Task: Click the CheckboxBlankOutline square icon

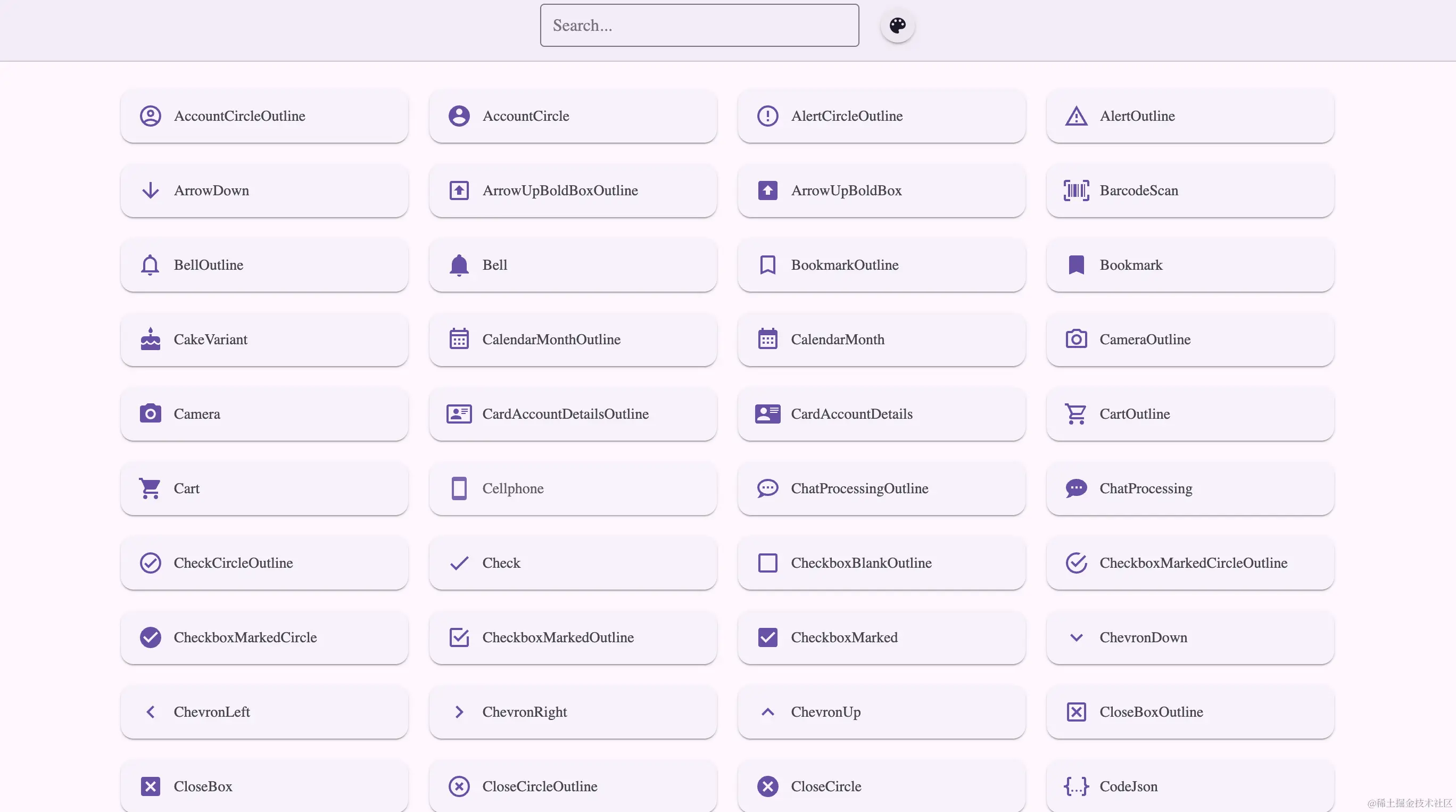Action: tap(767, 563)
